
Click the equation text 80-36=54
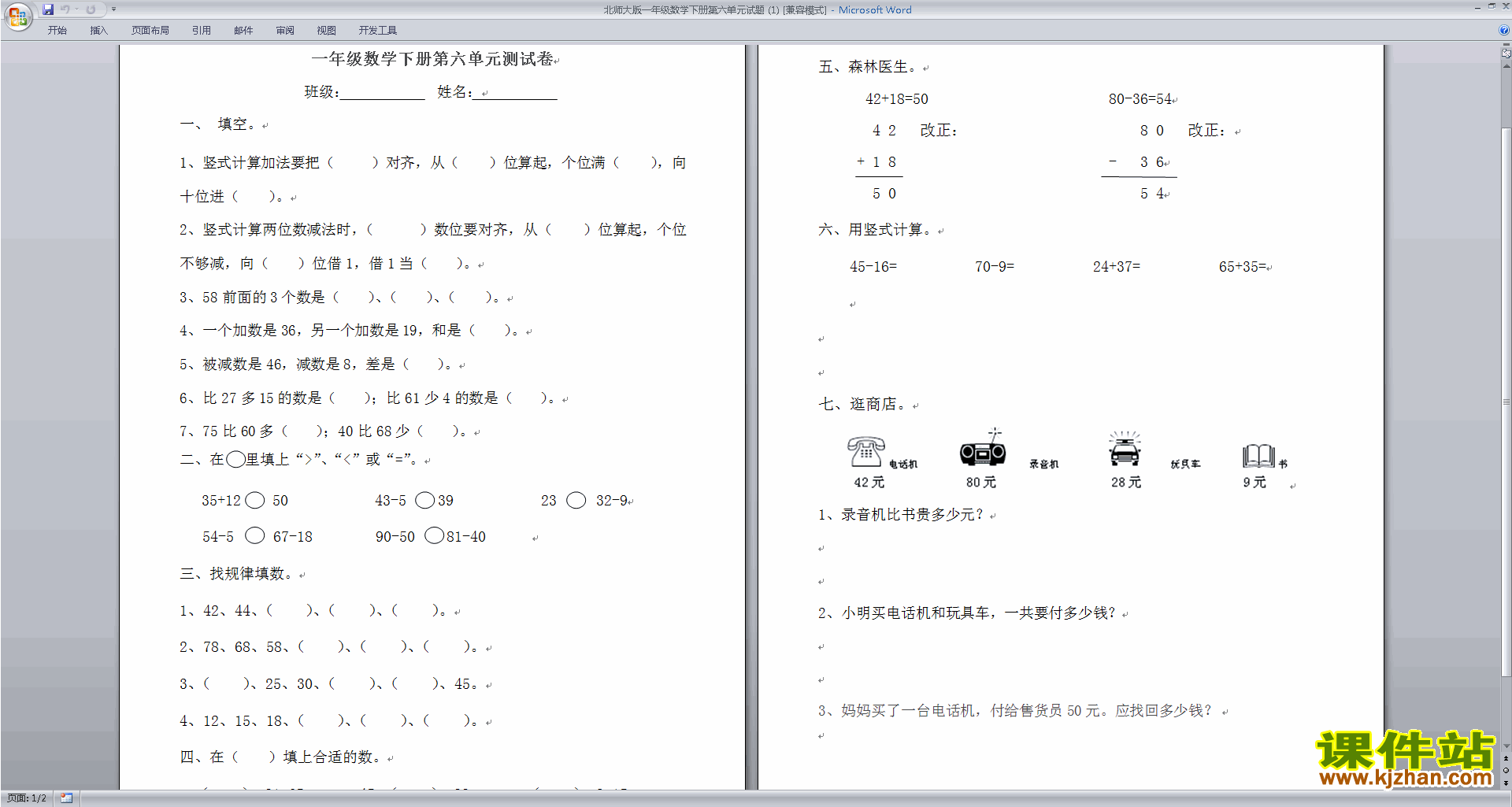coord(1140,99)
